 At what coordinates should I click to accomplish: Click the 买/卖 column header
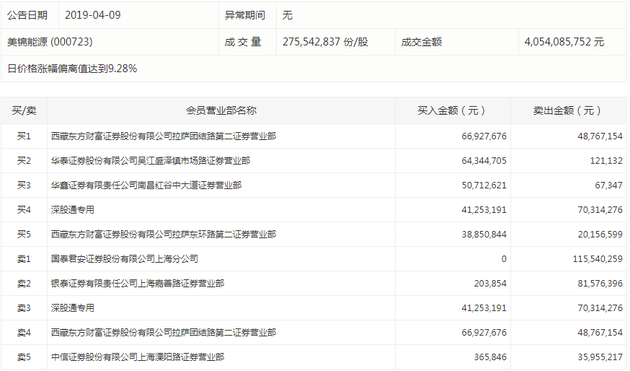click(x=24, y=111)
